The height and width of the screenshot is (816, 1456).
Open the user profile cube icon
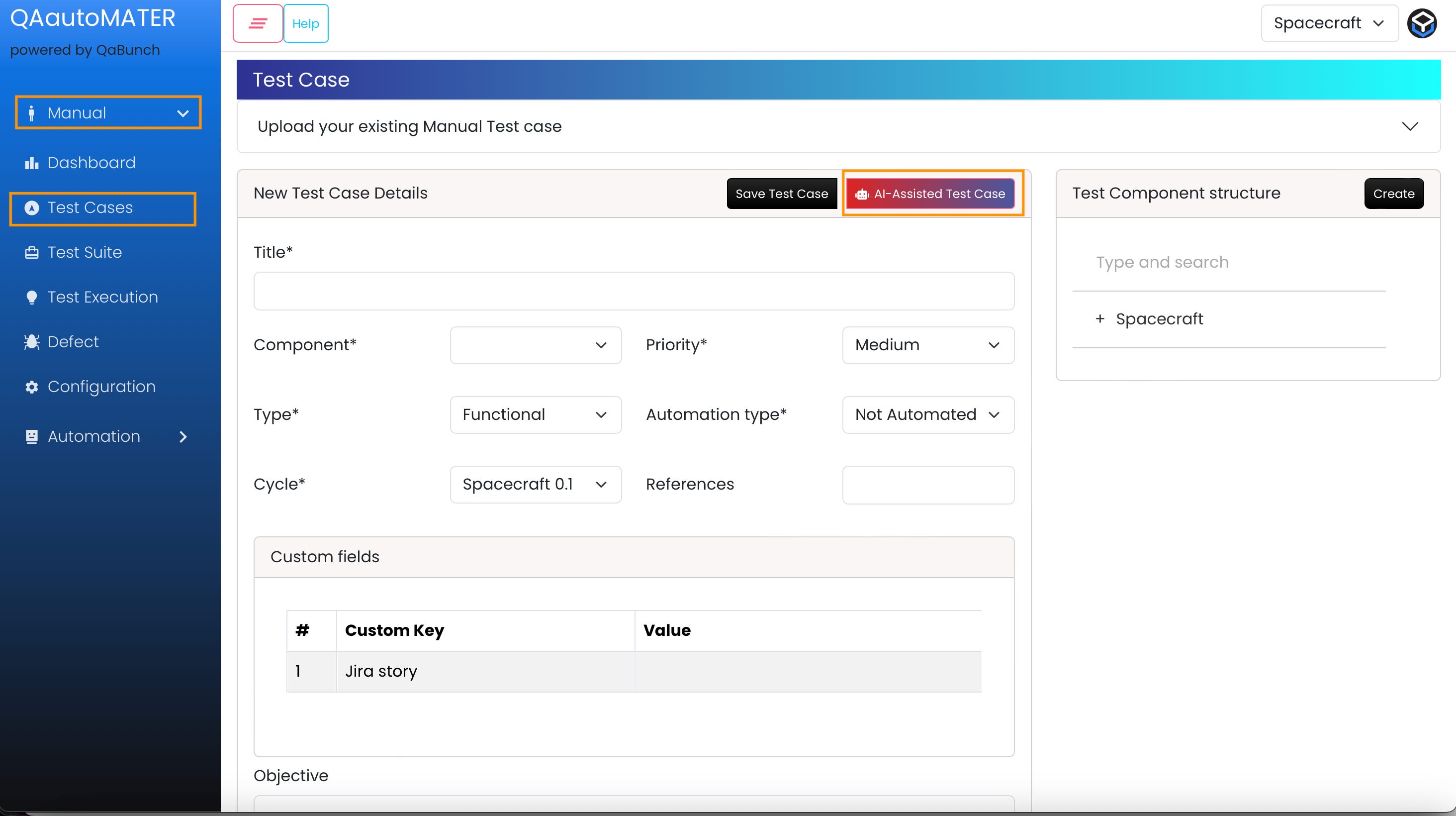point(1422,24)
